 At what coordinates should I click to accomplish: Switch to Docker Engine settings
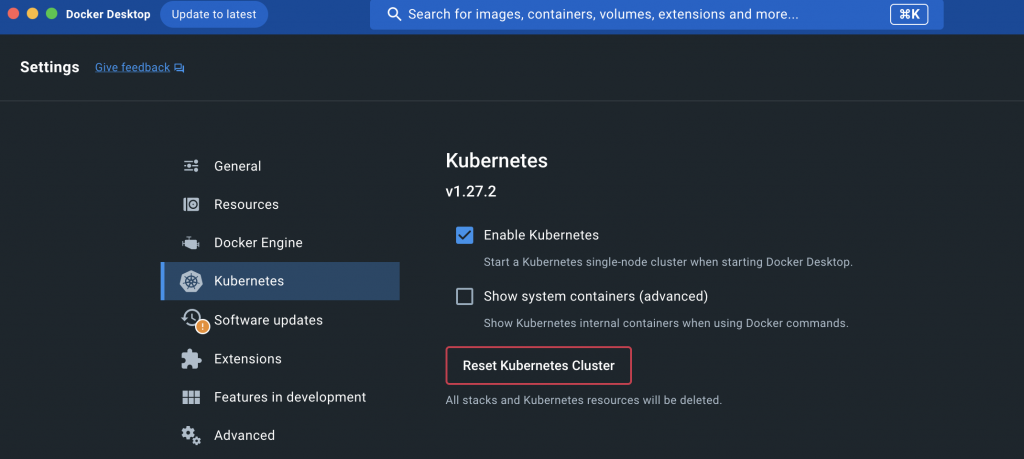pos(258,243)
